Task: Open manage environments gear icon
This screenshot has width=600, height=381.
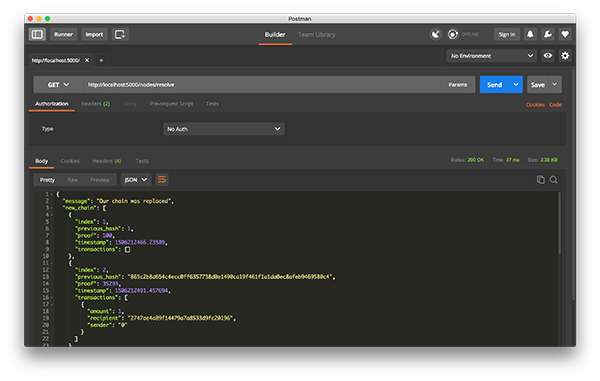Action: [x=565, y=56]
